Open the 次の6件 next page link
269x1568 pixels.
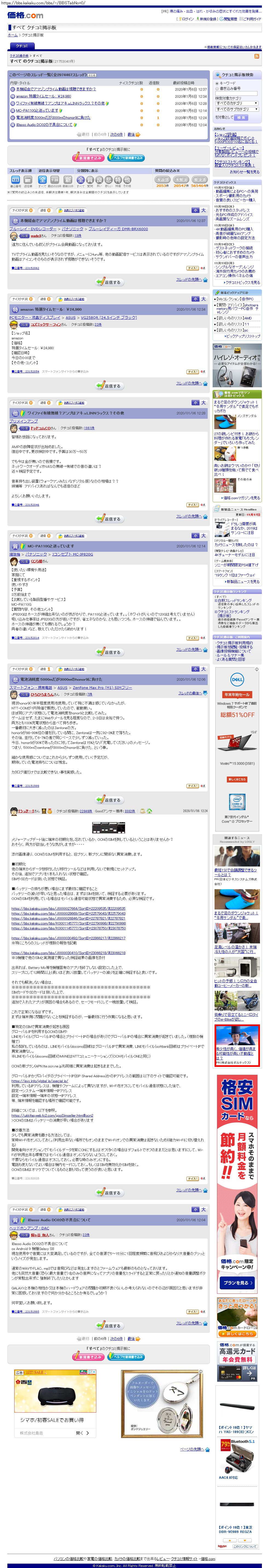pos(116,135)
